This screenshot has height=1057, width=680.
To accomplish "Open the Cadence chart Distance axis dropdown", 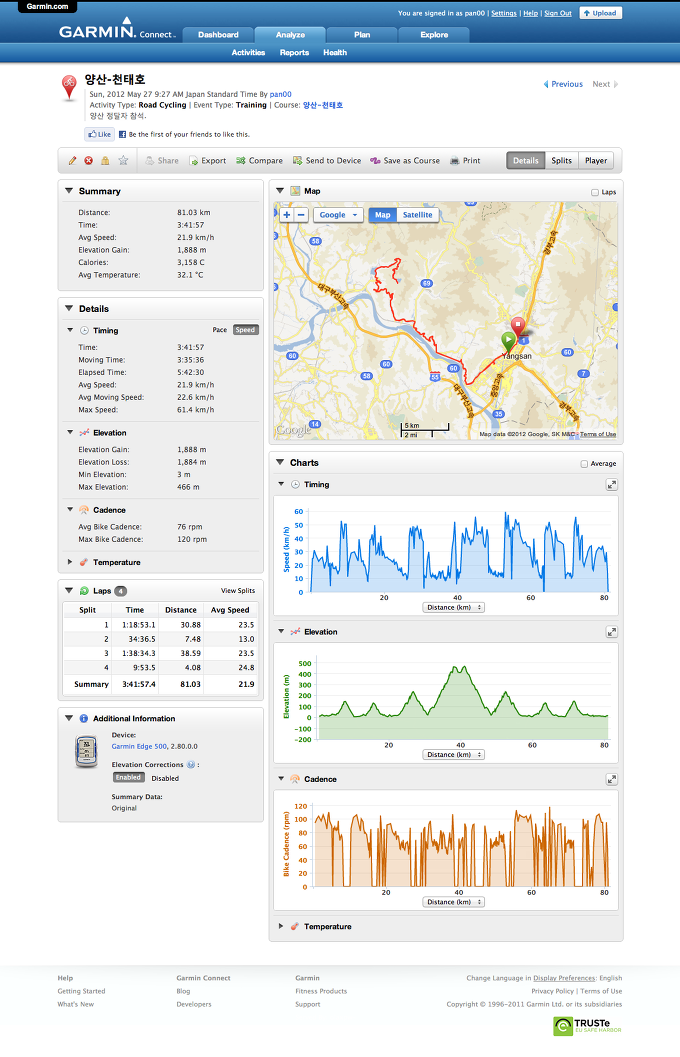I will pos(454,902).
